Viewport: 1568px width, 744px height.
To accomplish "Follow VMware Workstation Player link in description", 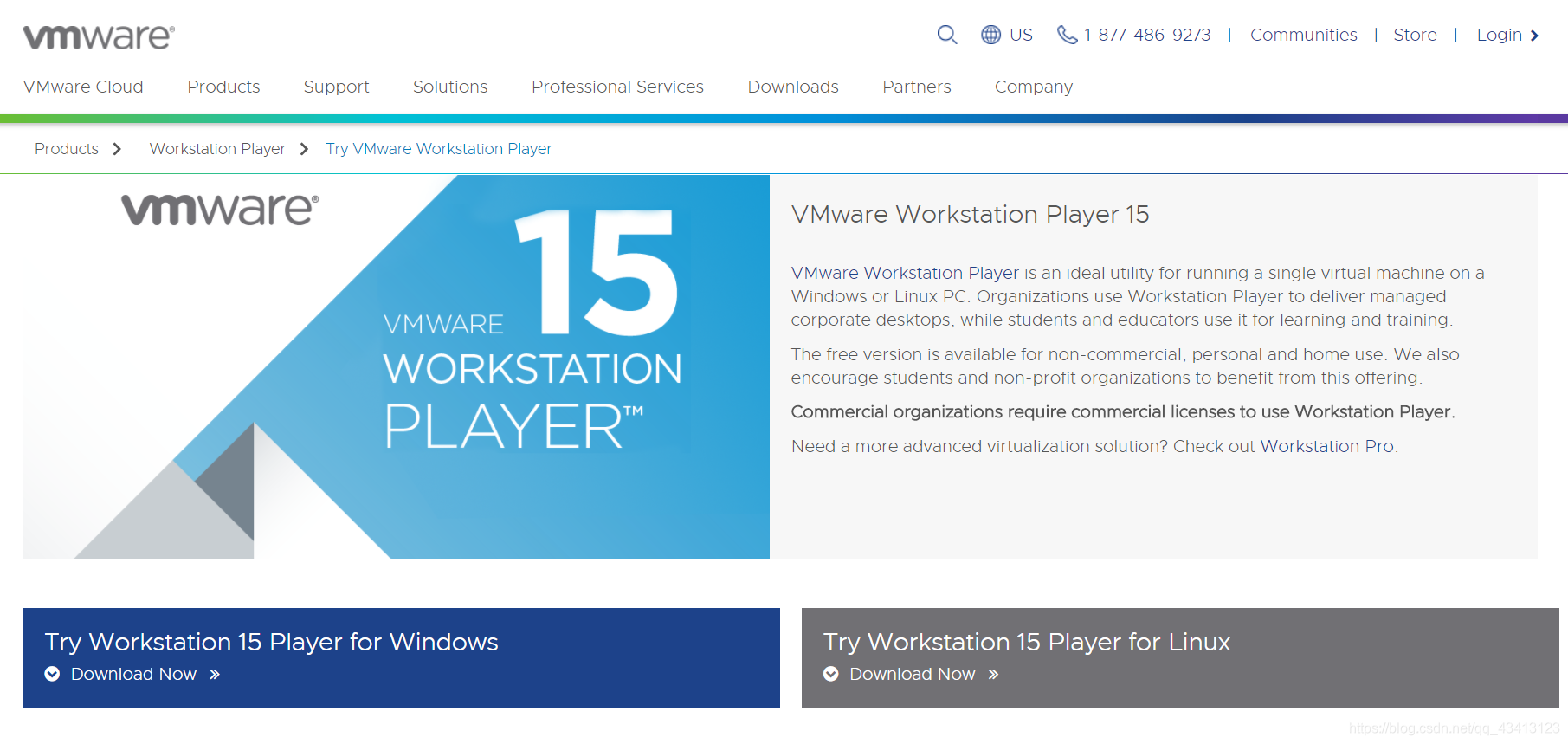I will pos(905,273).
